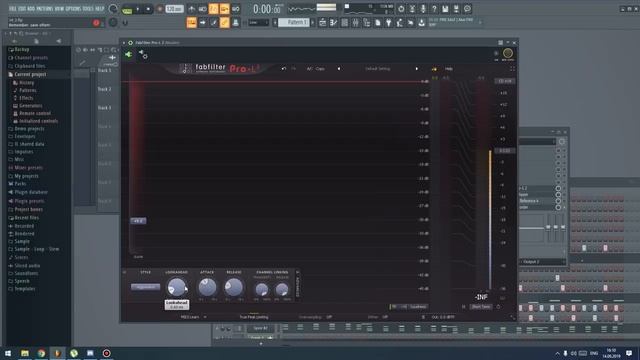Open the MIDI Learn dropdown
This screenshot has height=360, width=640.
pyautogui.click(x=193, y=317)
